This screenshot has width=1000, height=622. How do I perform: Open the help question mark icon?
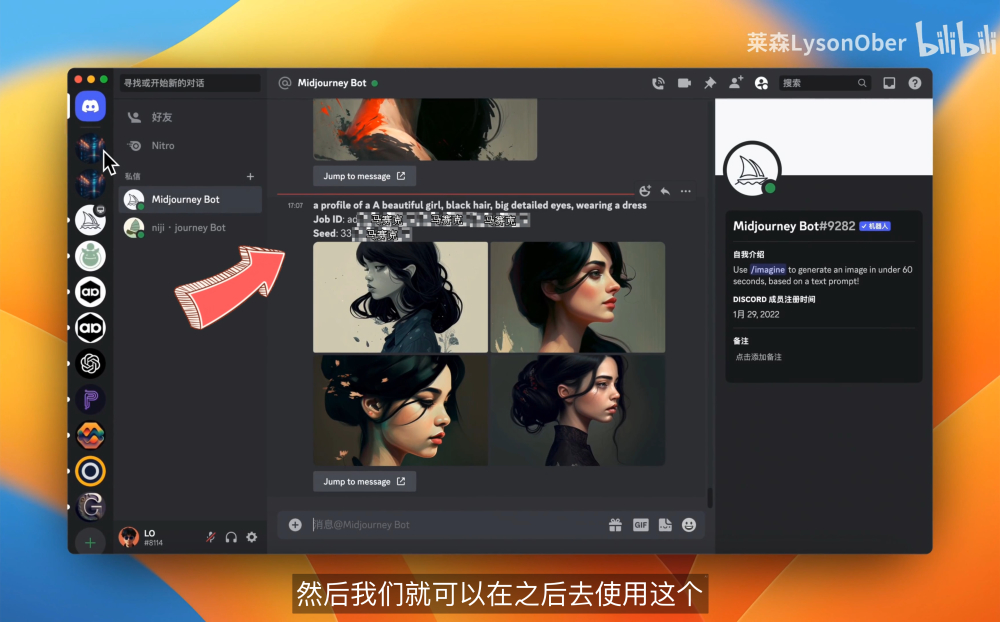[x=915, y=83]
